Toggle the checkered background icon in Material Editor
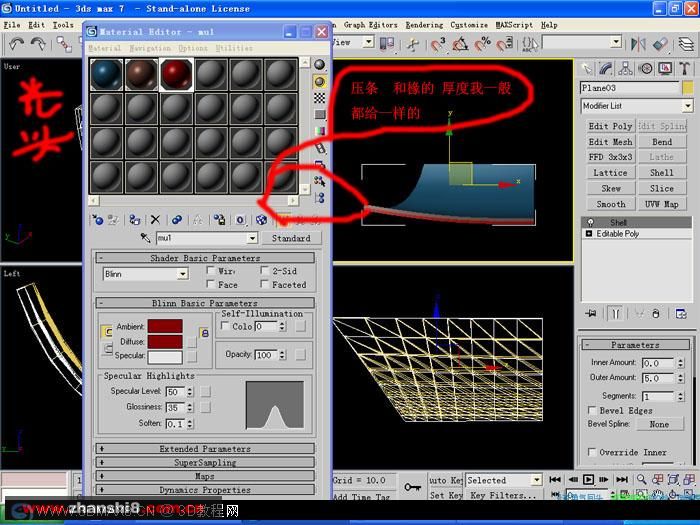 320,98
